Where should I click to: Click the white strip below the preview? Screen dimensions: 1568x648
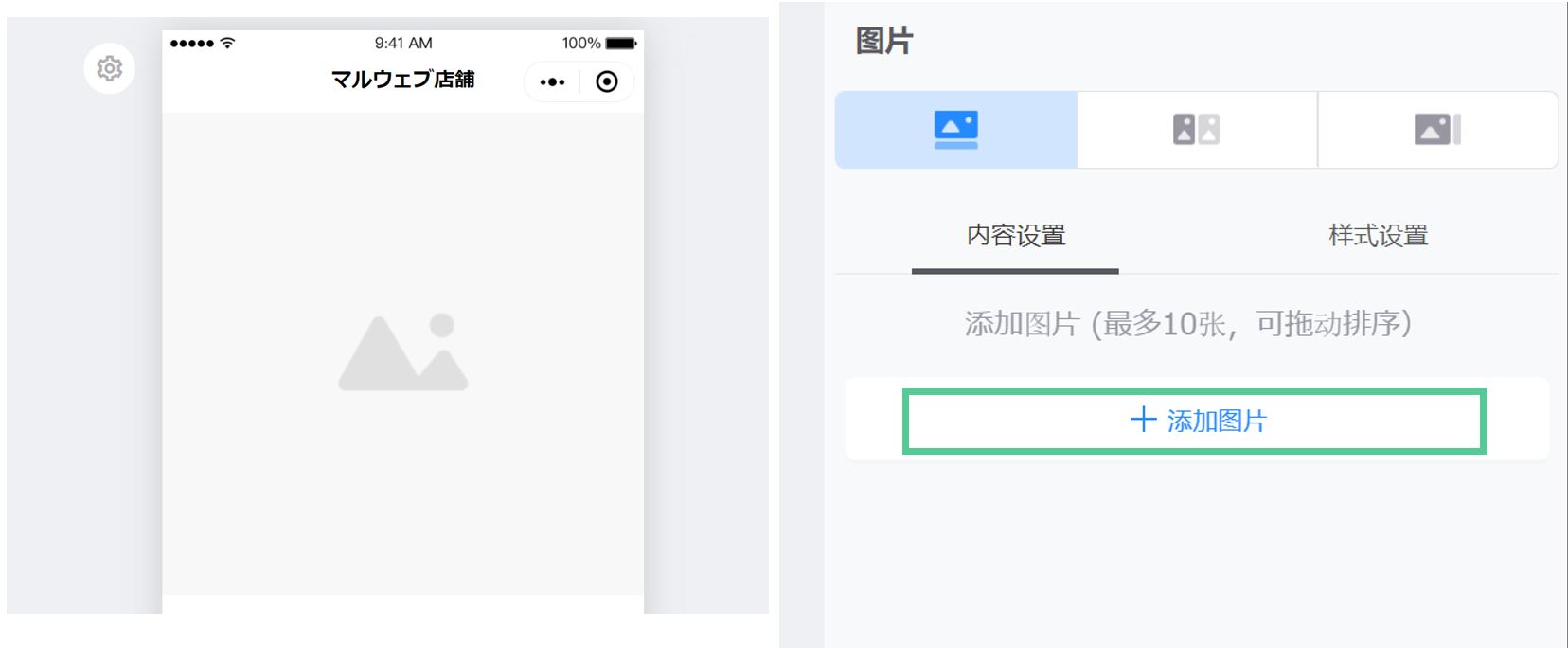point(403,604)
